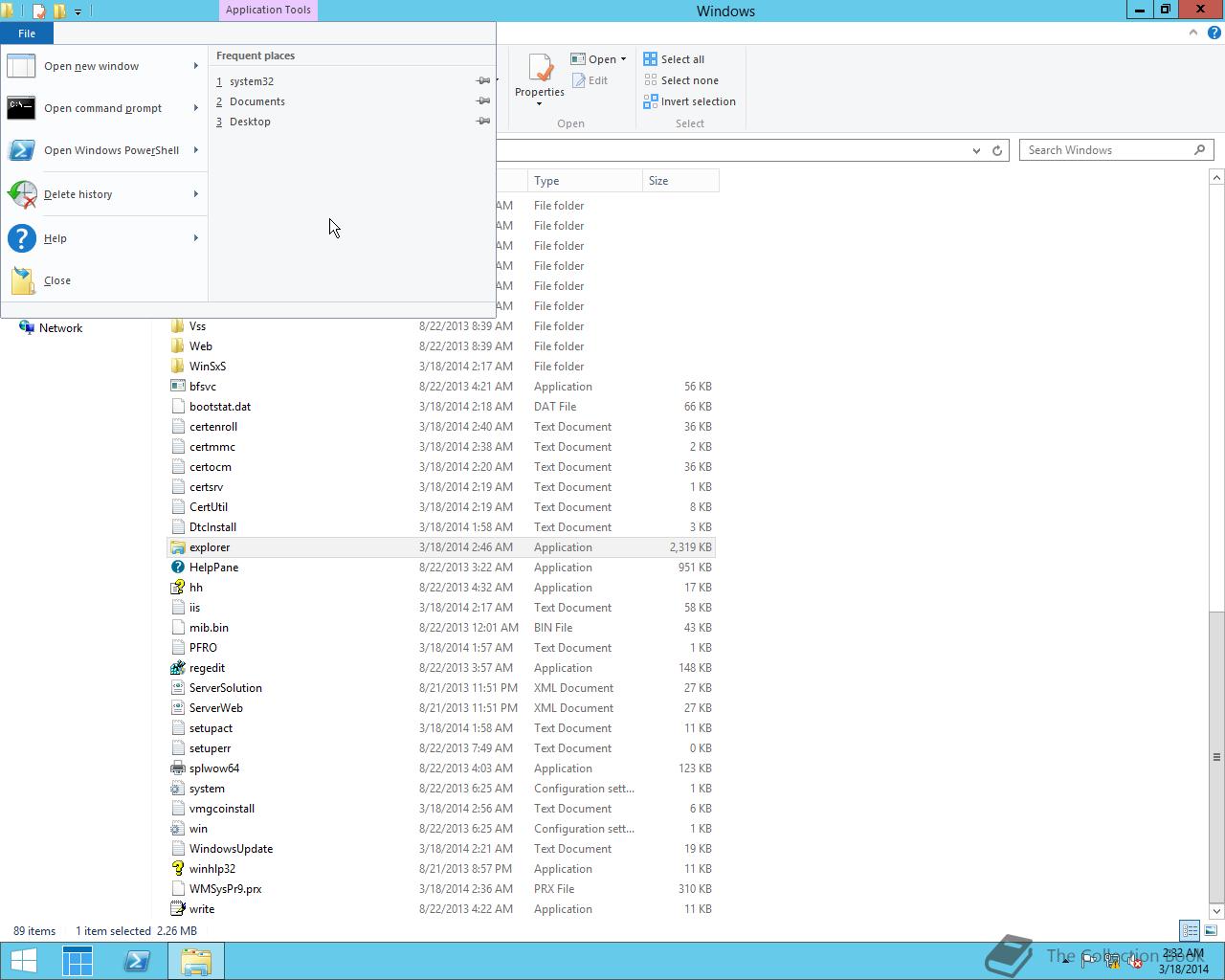Click the Invert selection icon
Viewport: 1225px width, 980px height.
click(651, 101)
